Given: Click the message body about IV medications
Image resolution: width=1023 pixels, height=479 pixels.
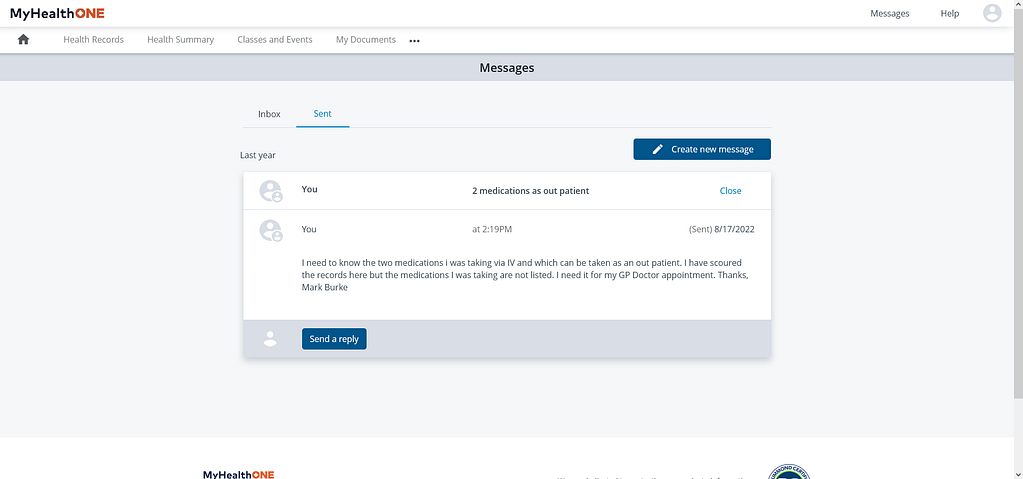Looking at the screenshot, I should (x=526, y=275).
